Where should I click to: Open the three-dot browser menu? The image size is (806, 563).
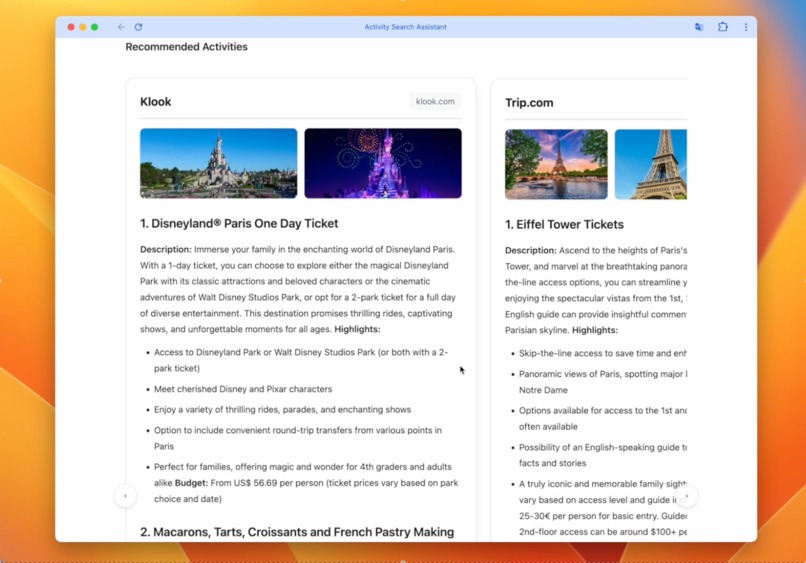tap(746, 27)
